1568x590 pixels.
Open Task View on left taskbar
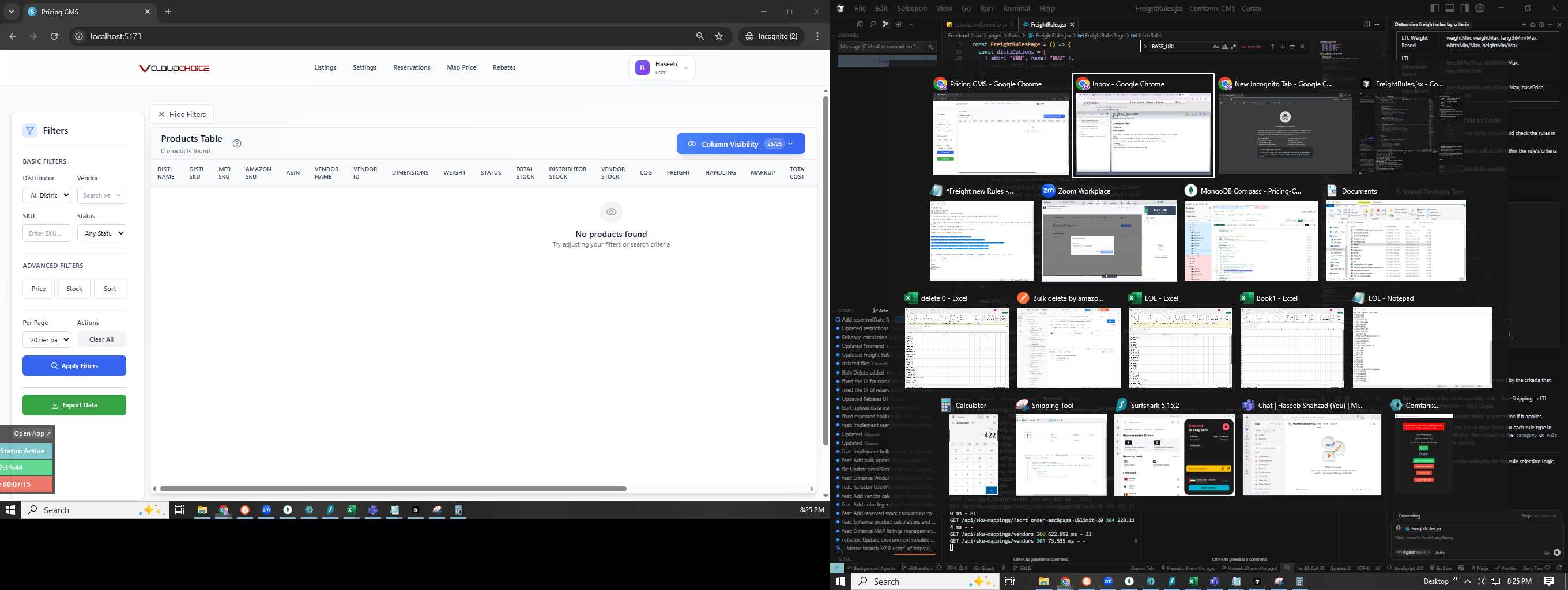pyautogui.click(x=179, y=510)
